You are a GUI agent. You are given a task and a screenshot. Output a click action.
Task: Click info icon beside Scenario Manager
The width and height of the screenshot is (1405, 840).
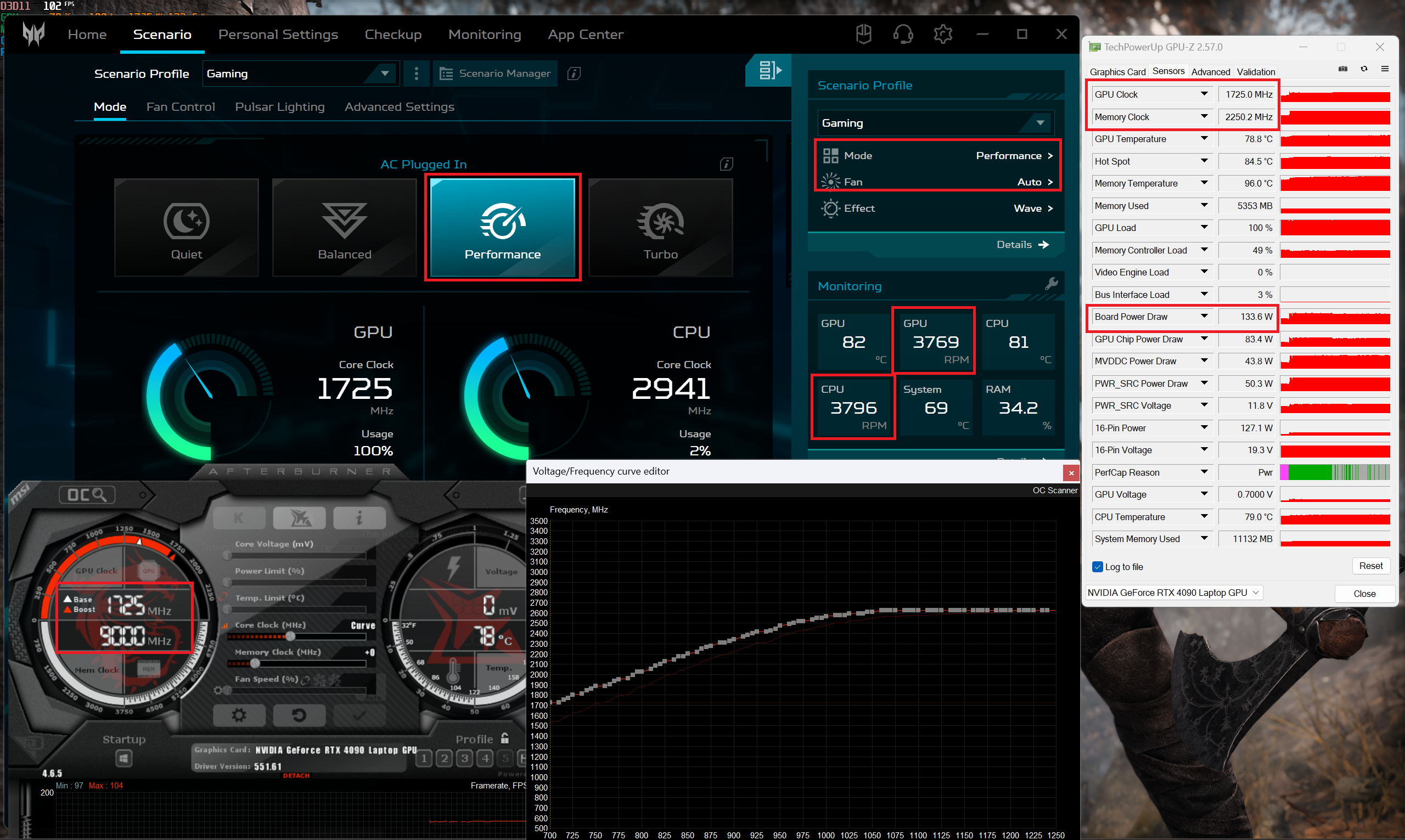point(574,74)
